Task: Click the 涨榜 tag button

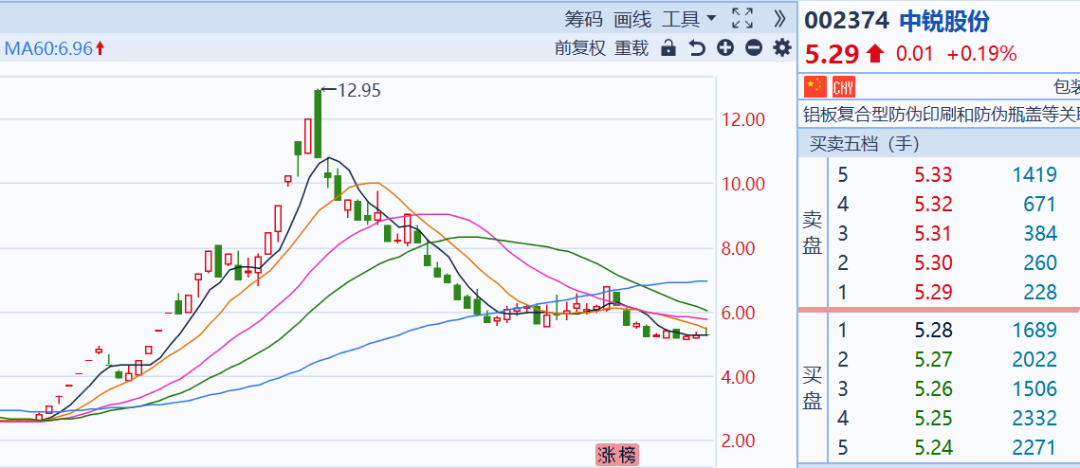Action: pos(617,455)
